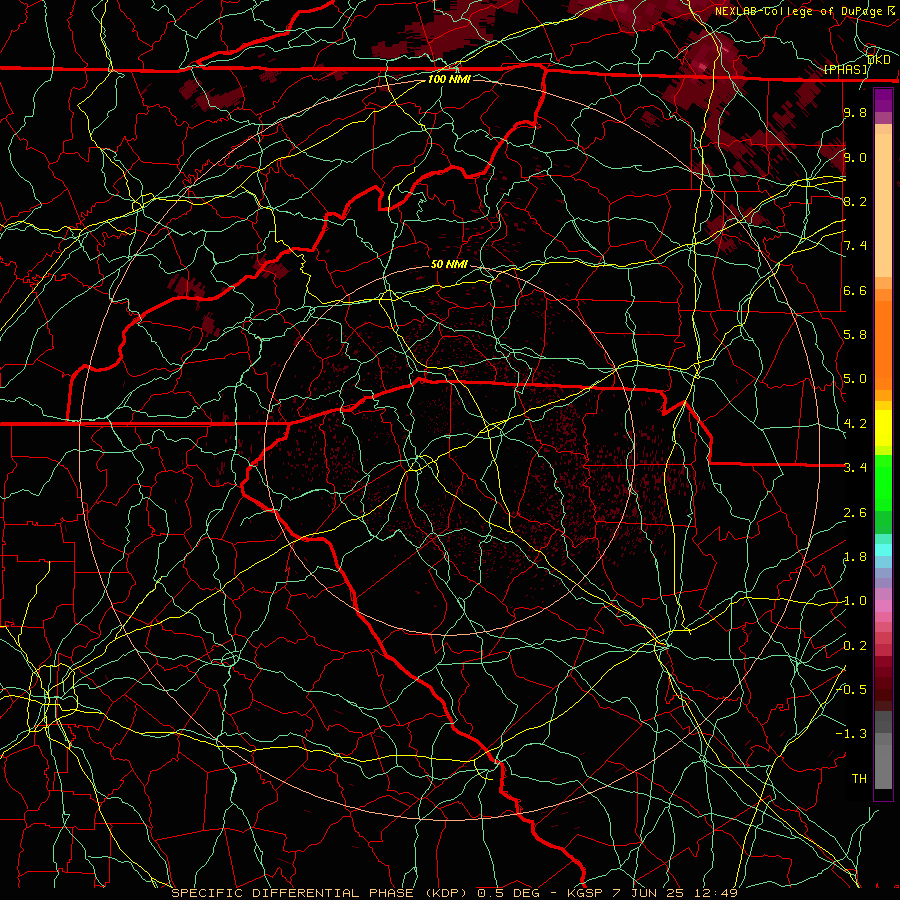Click the 9.8 value on color scale
The width and height of the screenshot is (900, 900).
tap(855, 112)
